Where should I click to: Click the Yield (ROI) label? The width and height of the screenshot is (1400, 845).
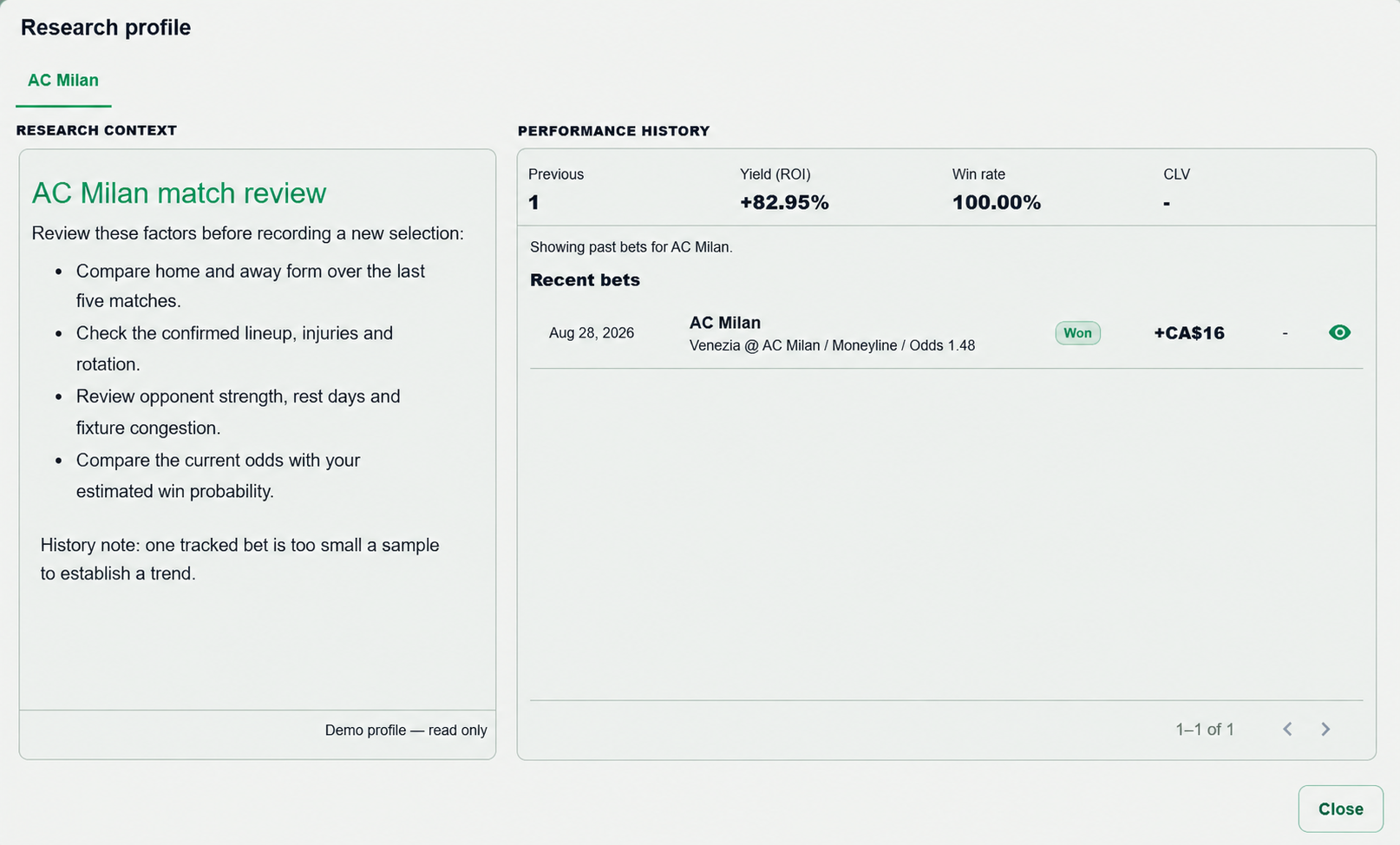coord(775,174)
